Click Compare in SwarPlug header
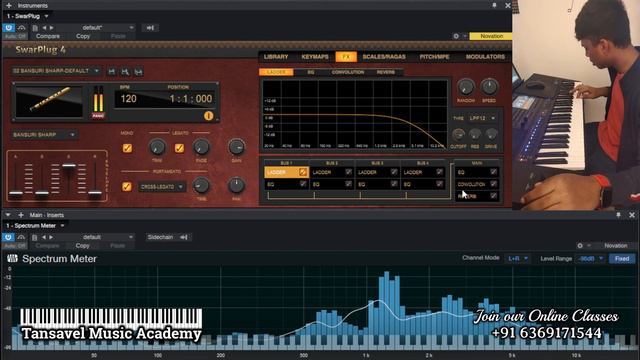Viewport: 640px width, 360px height. coord(47,36)
